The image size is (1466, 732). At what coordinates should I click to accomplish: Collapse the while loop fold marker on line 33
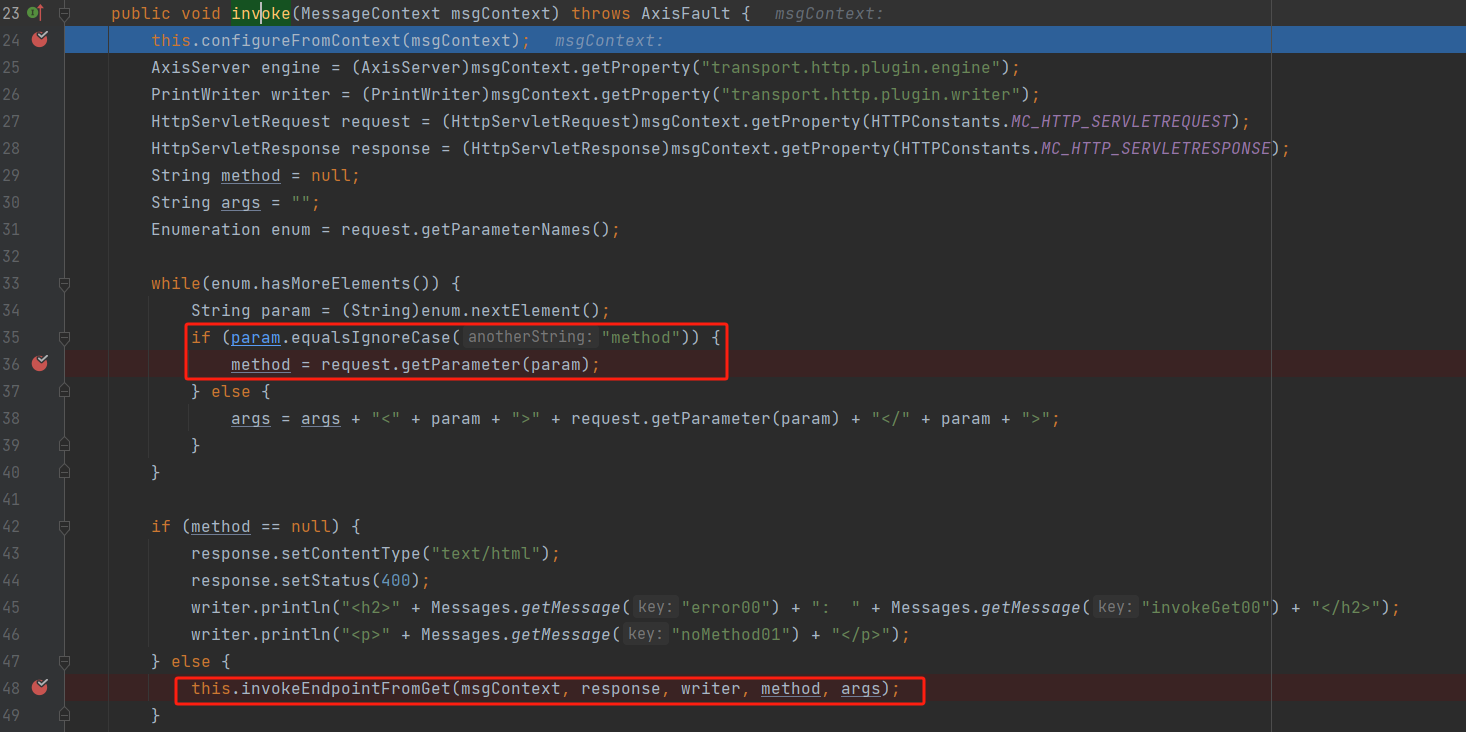(65, 284)
